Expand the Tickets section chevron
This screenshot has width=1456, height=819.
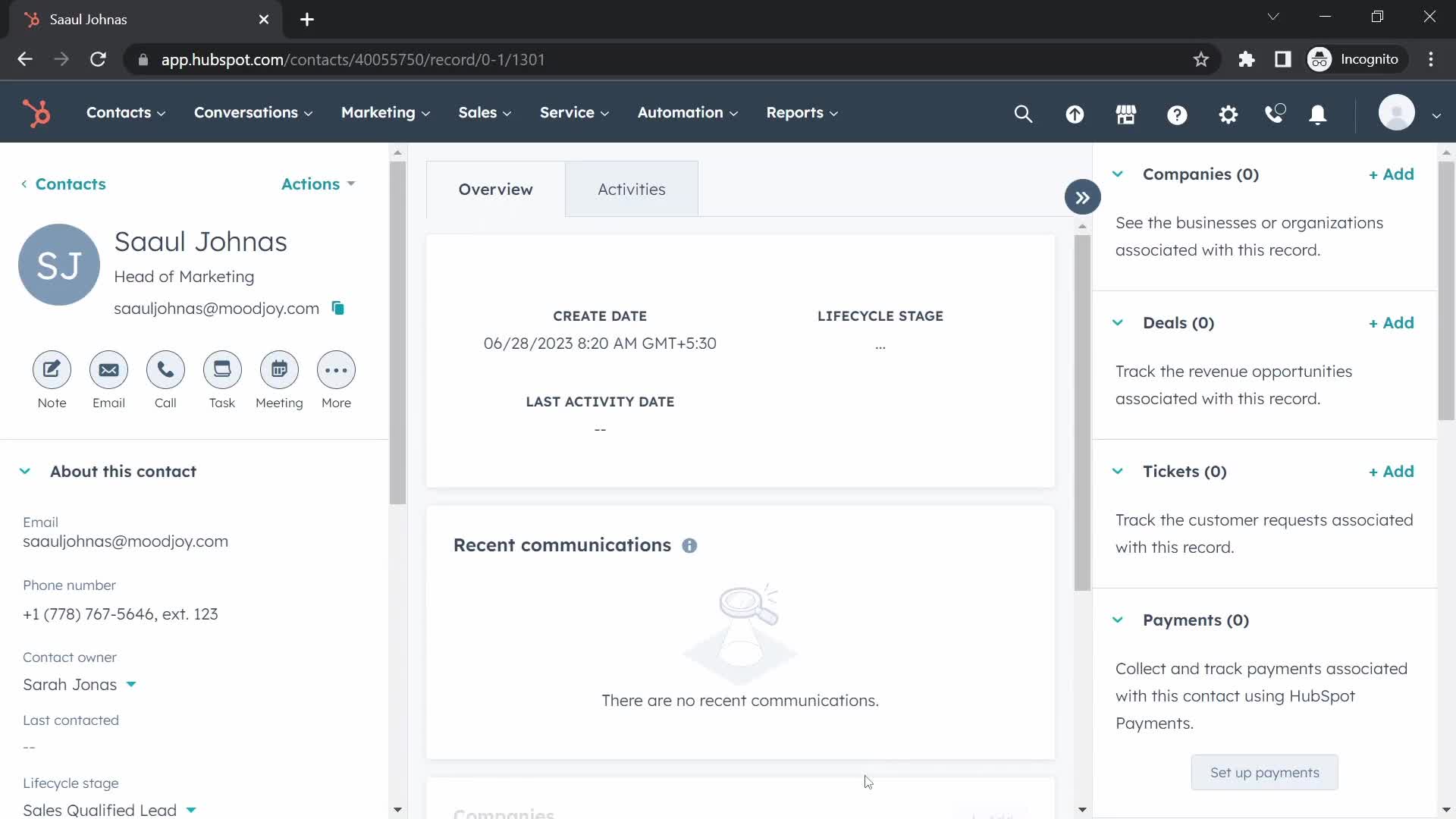point(1118,470)
